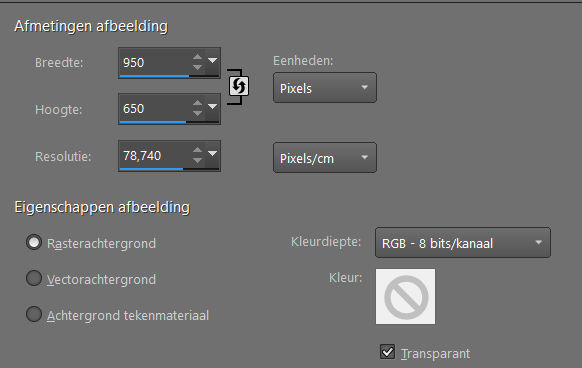Toggle the aspect ratio lock icon
The image size is (582, 368).
coord(238,86)
